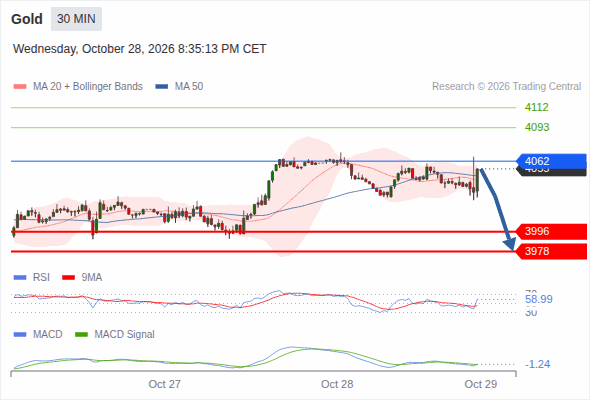Screen dimensions: 590x400
Task: Click the Gold chart title
Action: 27,19
